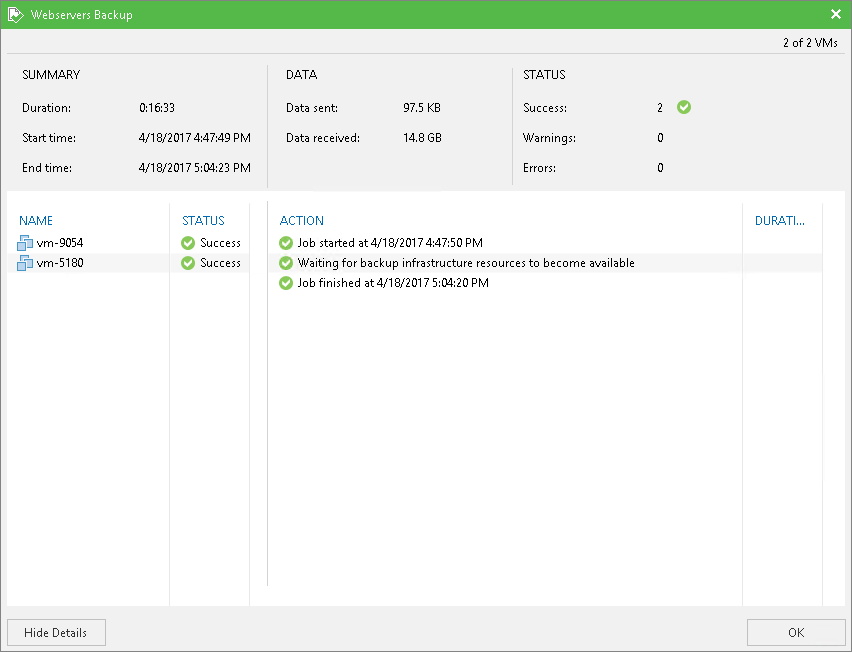Click the Hide Details button
This screenshot has width=852, height=652.
tap(57, 632)
